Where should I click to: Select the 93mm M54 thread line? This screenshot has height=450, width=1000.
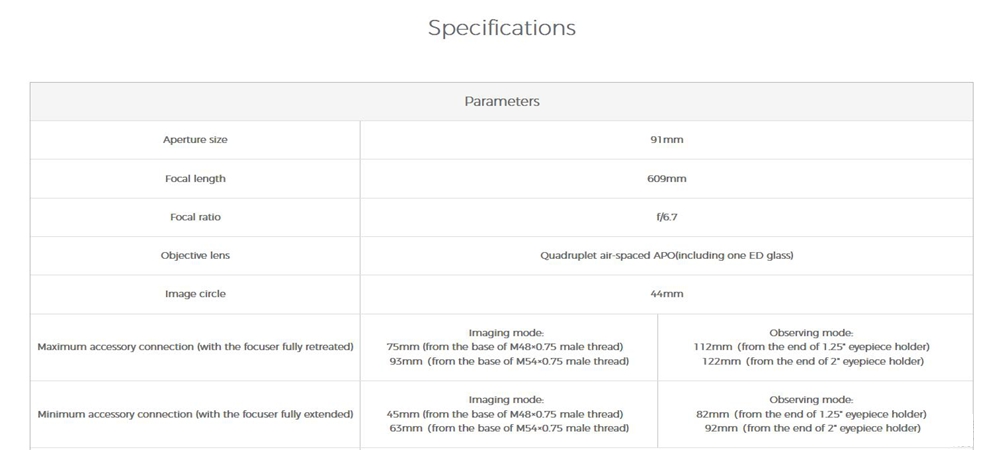click(509, 361)
